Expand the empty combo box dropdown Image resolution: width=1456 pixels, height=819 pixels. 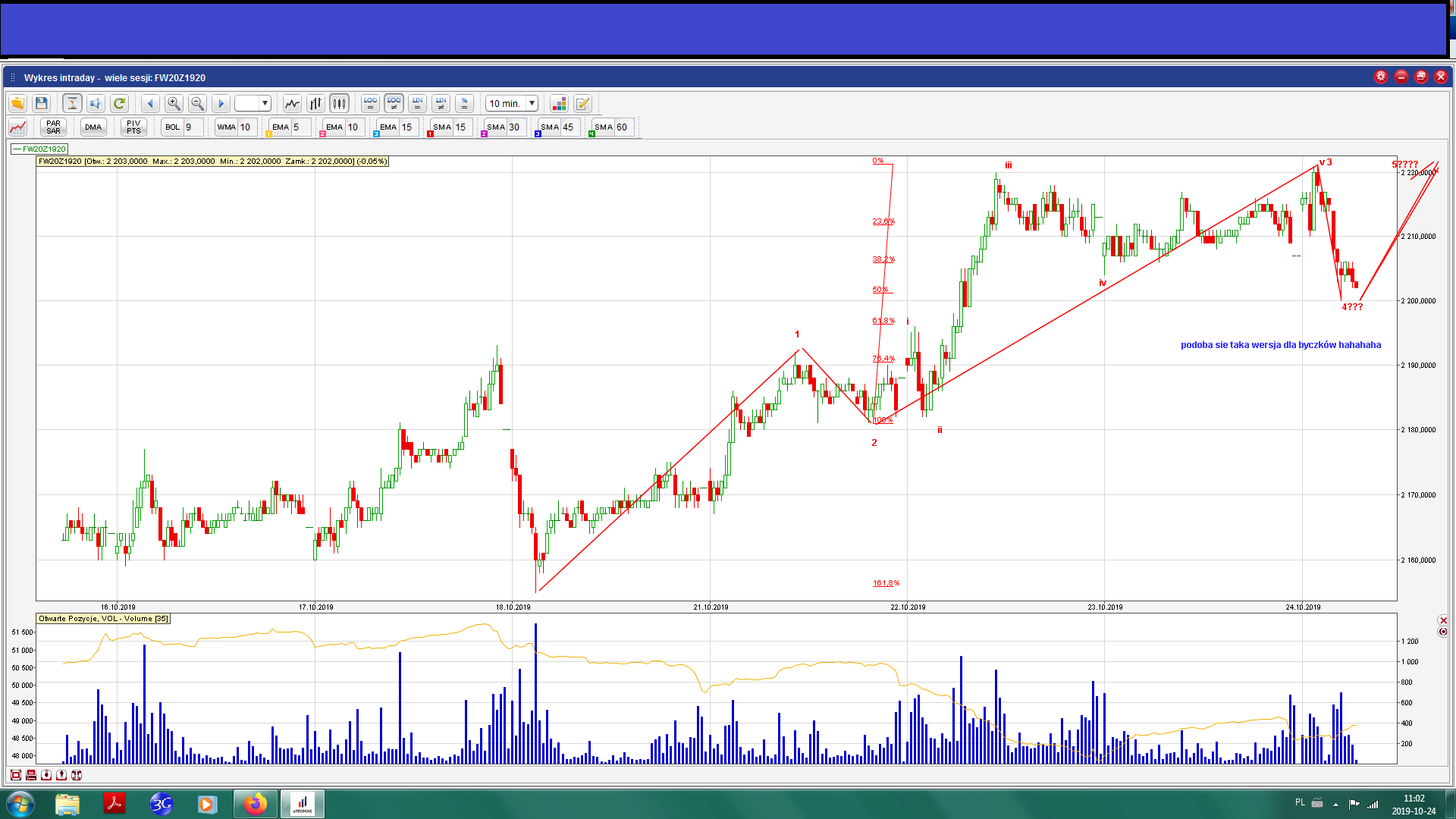[x=265, y=103]
